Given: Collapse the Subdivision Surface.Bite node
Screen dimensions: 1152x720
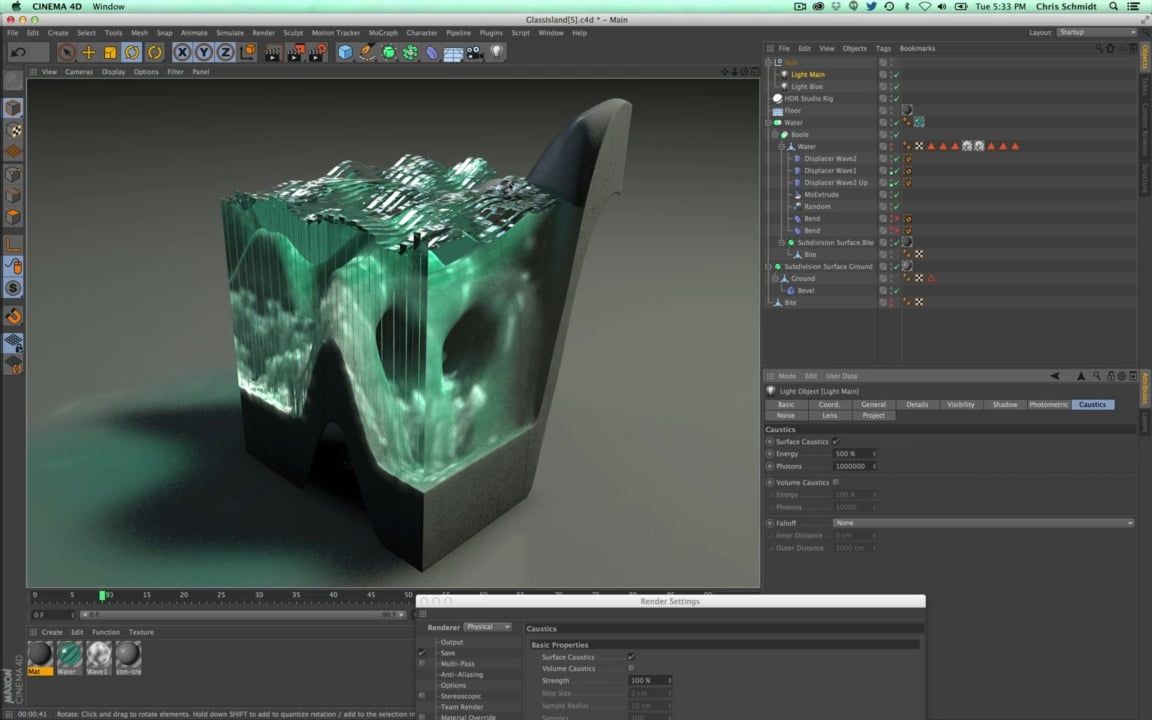Looking at the screenshot, I should [x=782, y=242].
